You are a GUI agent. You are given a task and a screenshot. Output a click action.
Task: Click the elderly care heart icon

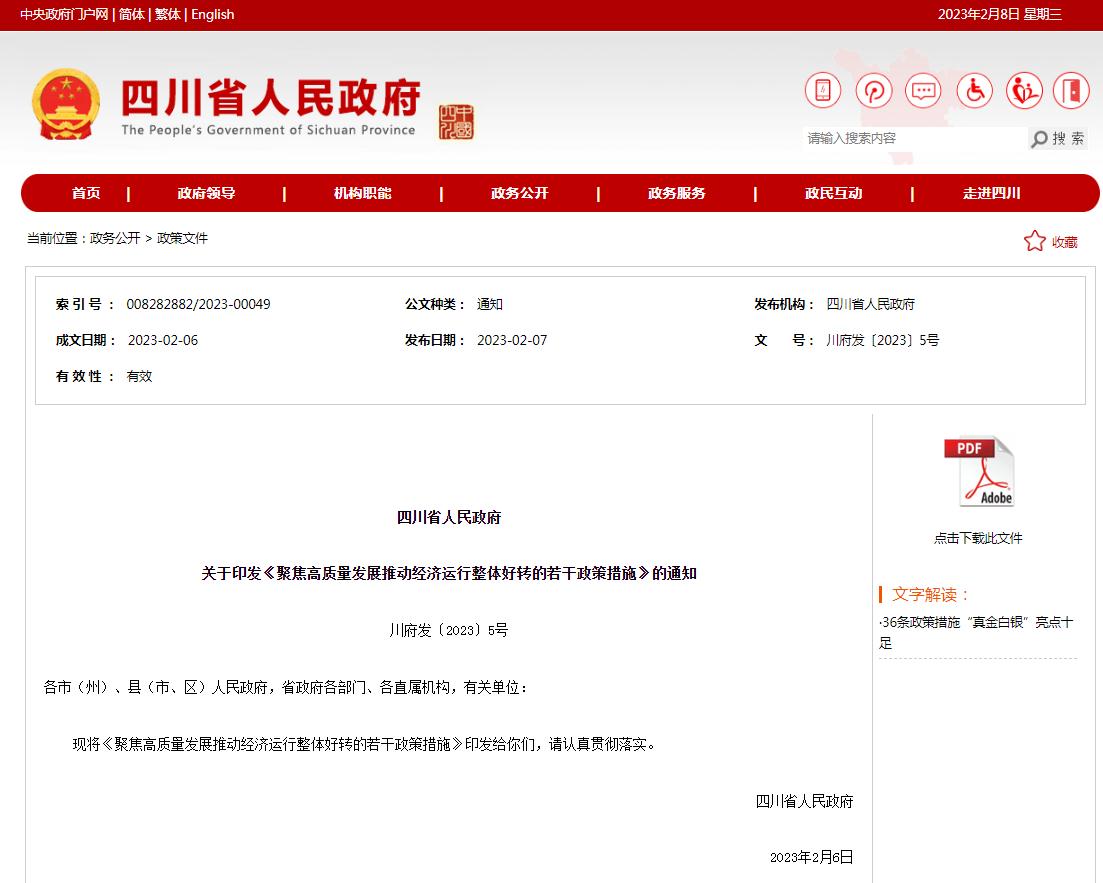[x=1024, y=91]
